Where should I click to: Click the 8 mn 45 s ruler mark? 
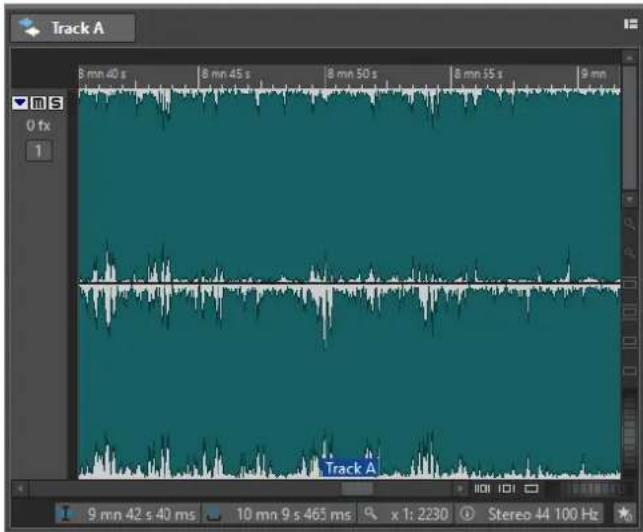pos(226,74)
